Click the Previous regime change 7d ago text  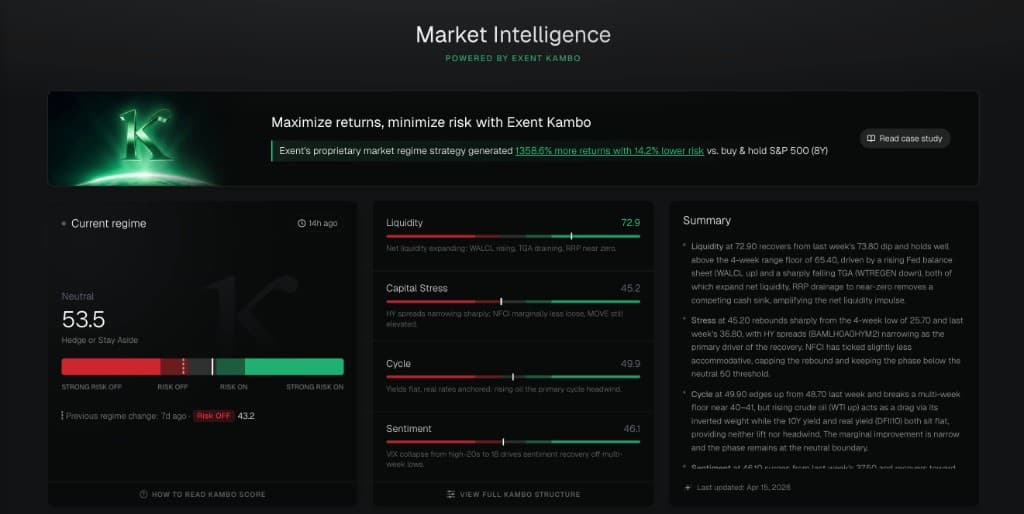coord(126,416)
